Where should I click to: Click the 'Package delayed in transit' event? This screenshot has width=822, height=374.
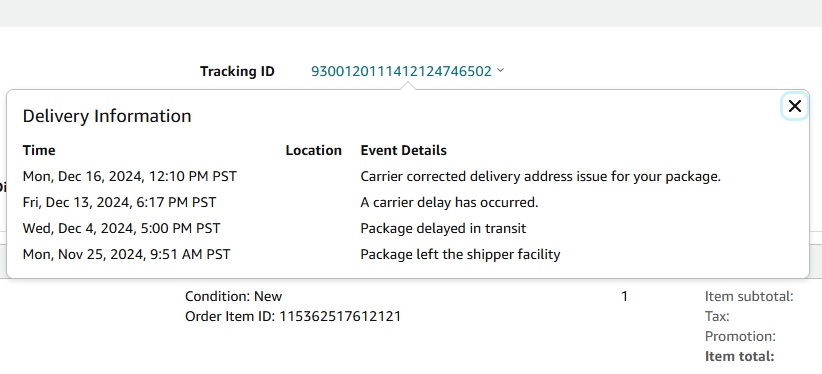(443, 229)
